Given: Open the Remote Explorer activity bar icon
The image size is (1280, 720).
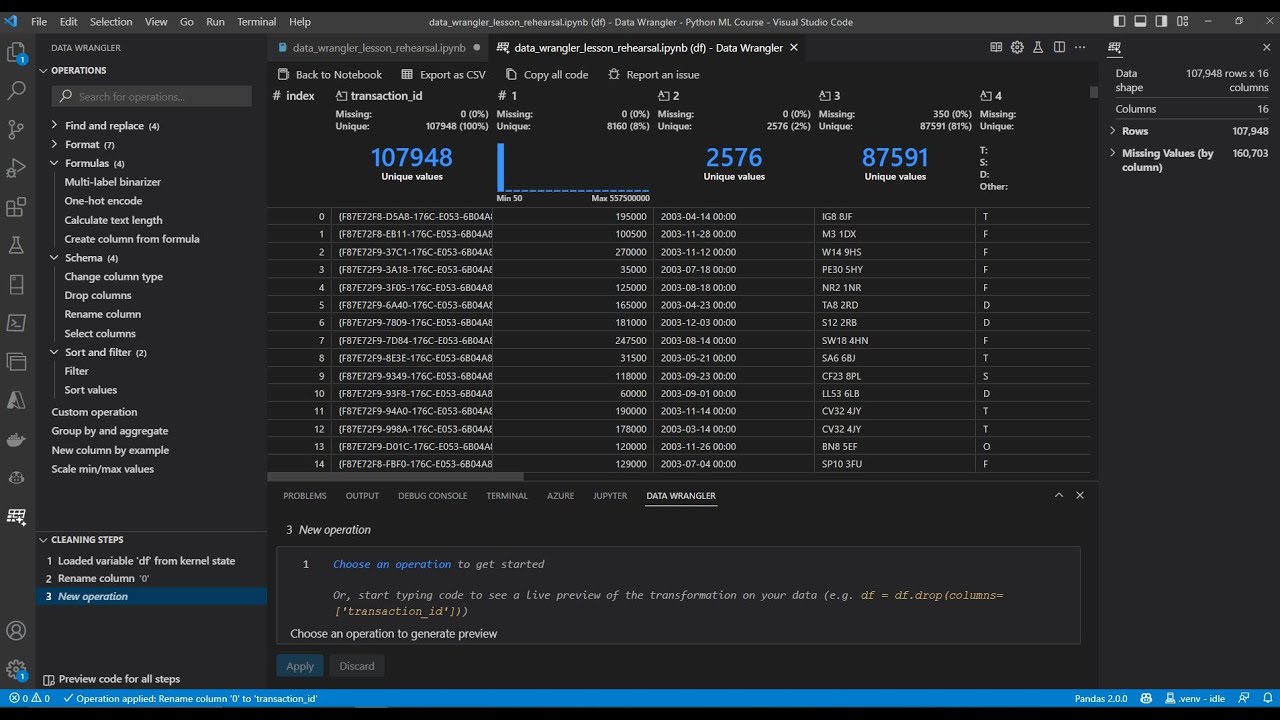Looking at the screenshot, I should (16, 284).
